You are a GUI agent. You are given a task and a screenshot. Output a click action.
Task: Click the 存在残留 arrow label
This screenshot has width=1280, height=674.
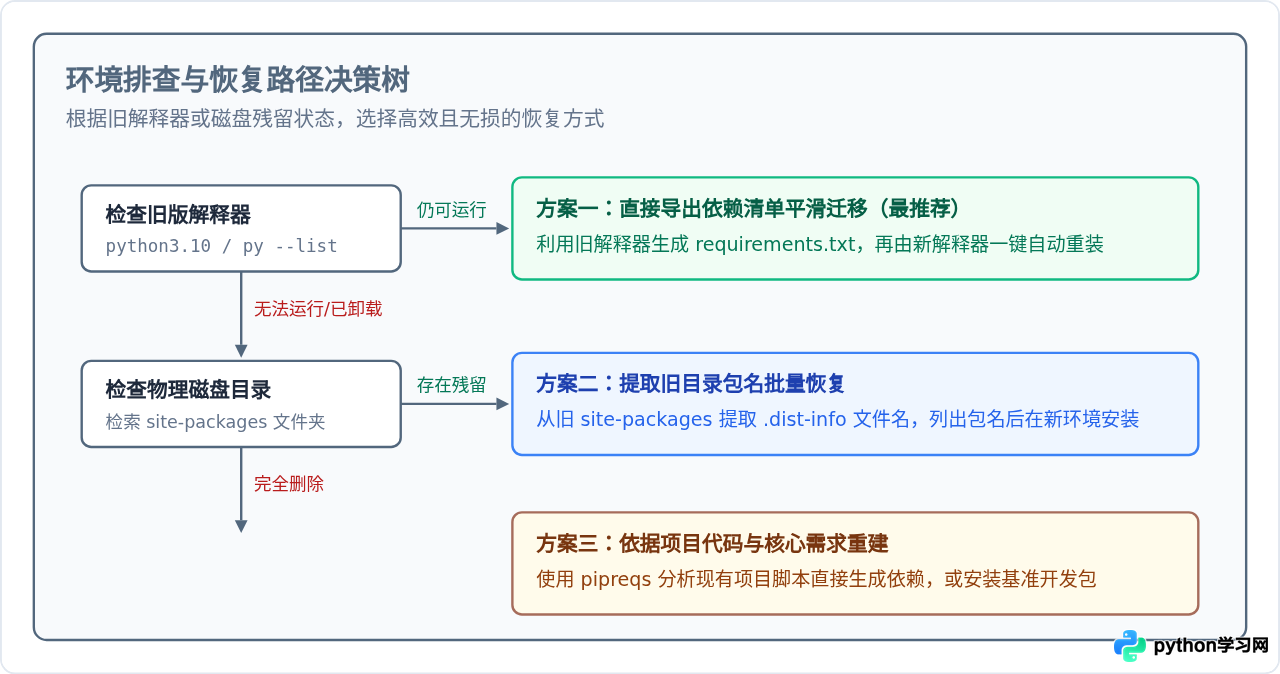452,385
